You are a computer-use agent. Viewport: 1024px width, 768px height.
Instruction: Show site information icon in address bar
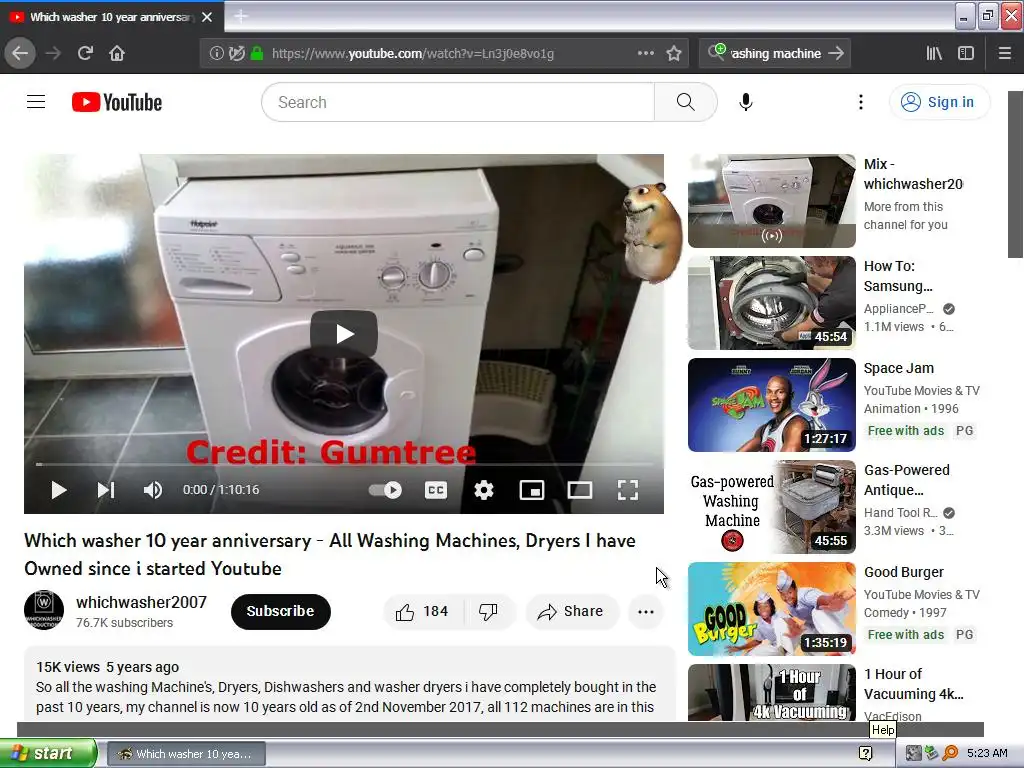click(x=216, y=54)
